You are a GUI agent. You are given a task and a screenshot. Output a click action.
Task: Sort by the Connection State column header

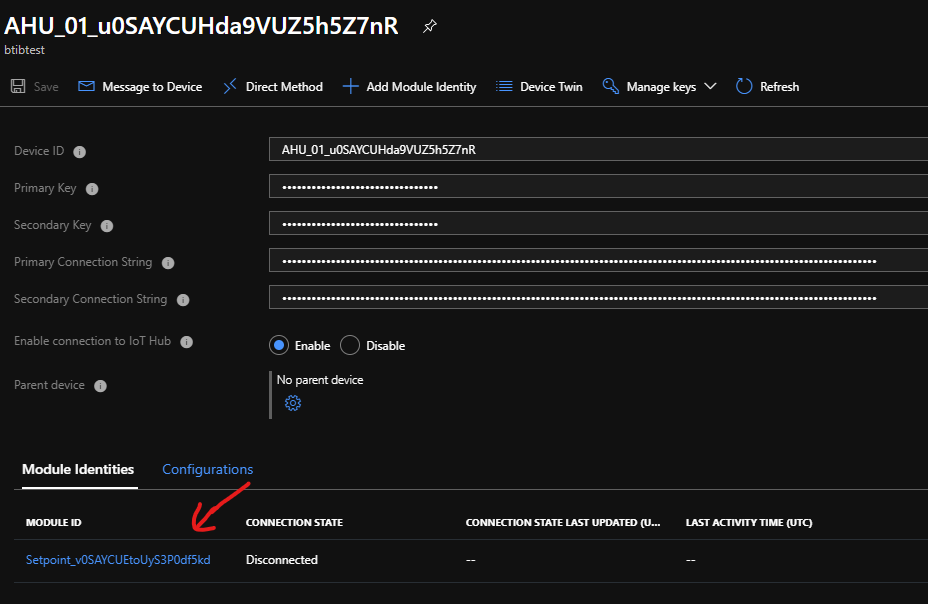click(x=294, y=523)
